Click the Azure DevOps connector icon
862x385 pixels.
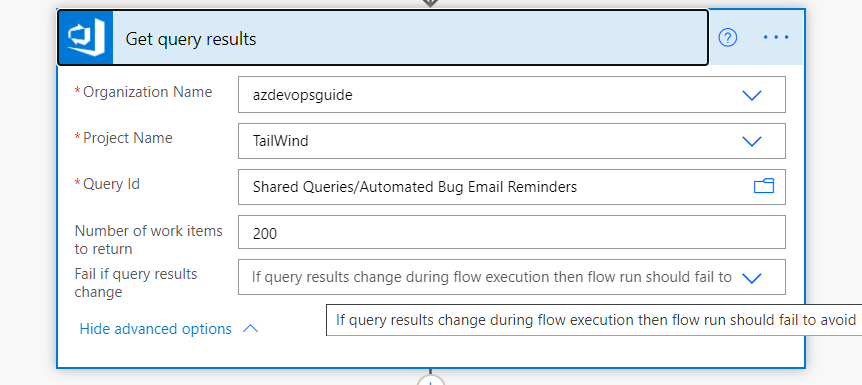click(x=86, y=37)
